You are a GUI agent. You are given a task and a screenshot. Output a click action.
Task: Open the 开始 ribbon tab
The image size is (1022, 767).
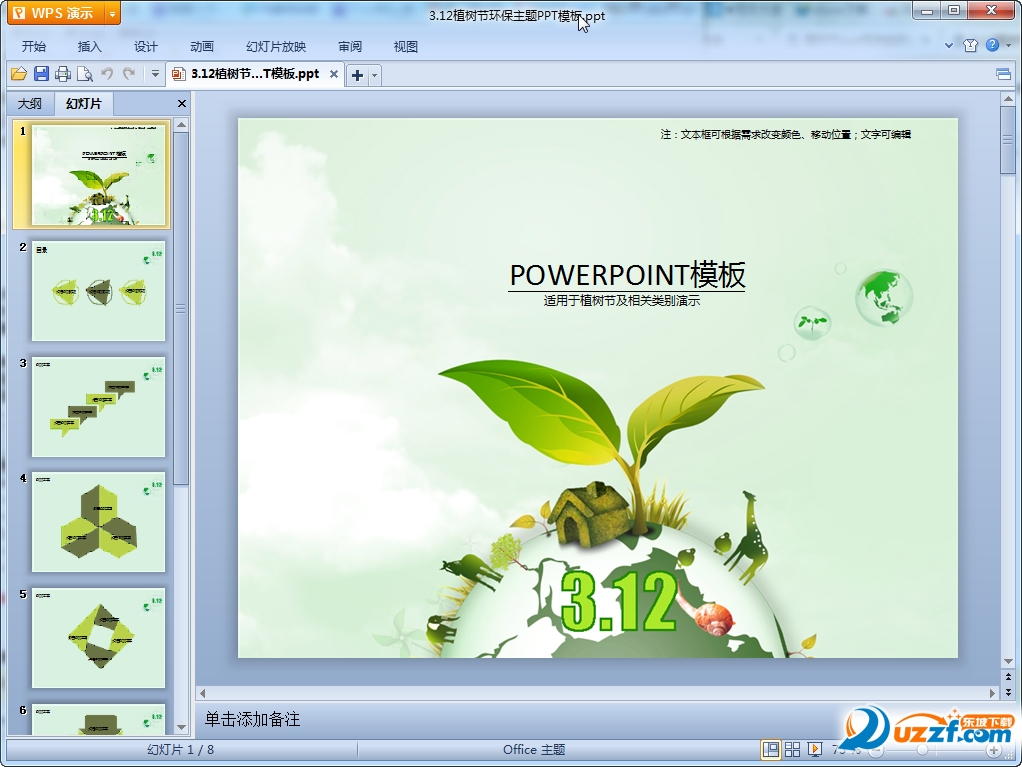click(34, 47)
